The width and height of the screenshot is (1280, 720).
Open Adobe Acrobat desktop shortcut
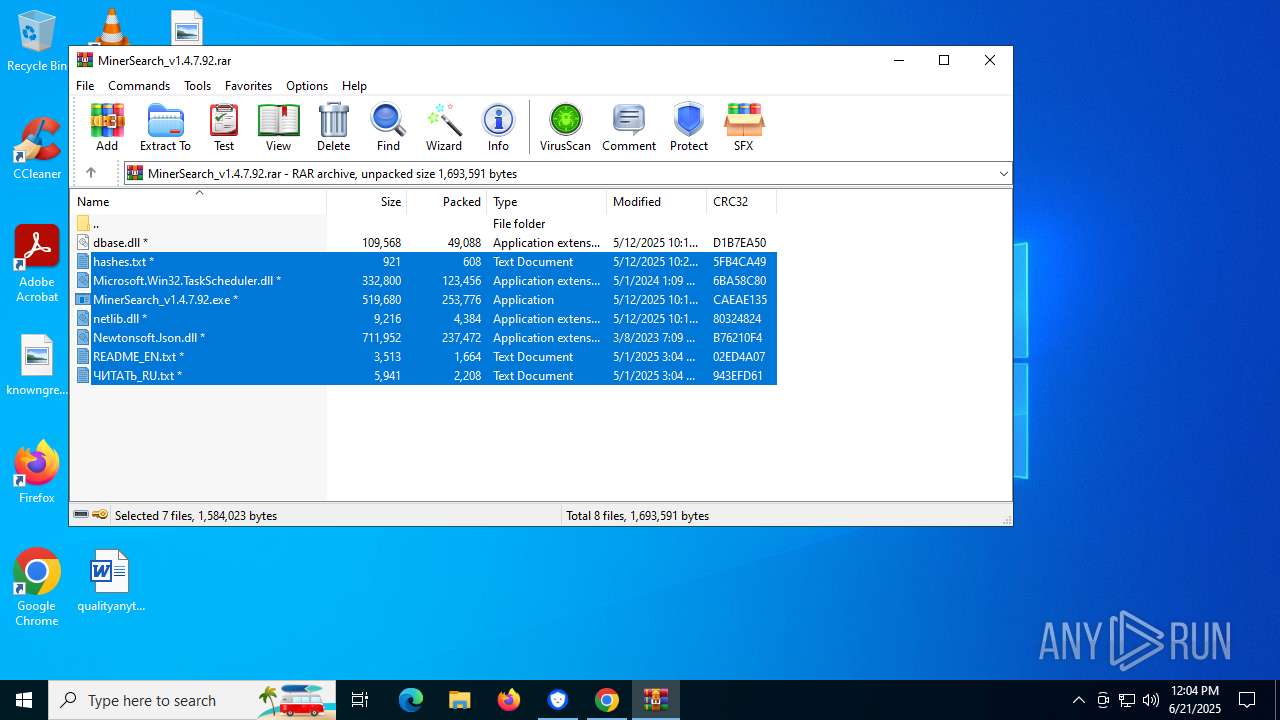pyautogui.click(x=37, y=264)
